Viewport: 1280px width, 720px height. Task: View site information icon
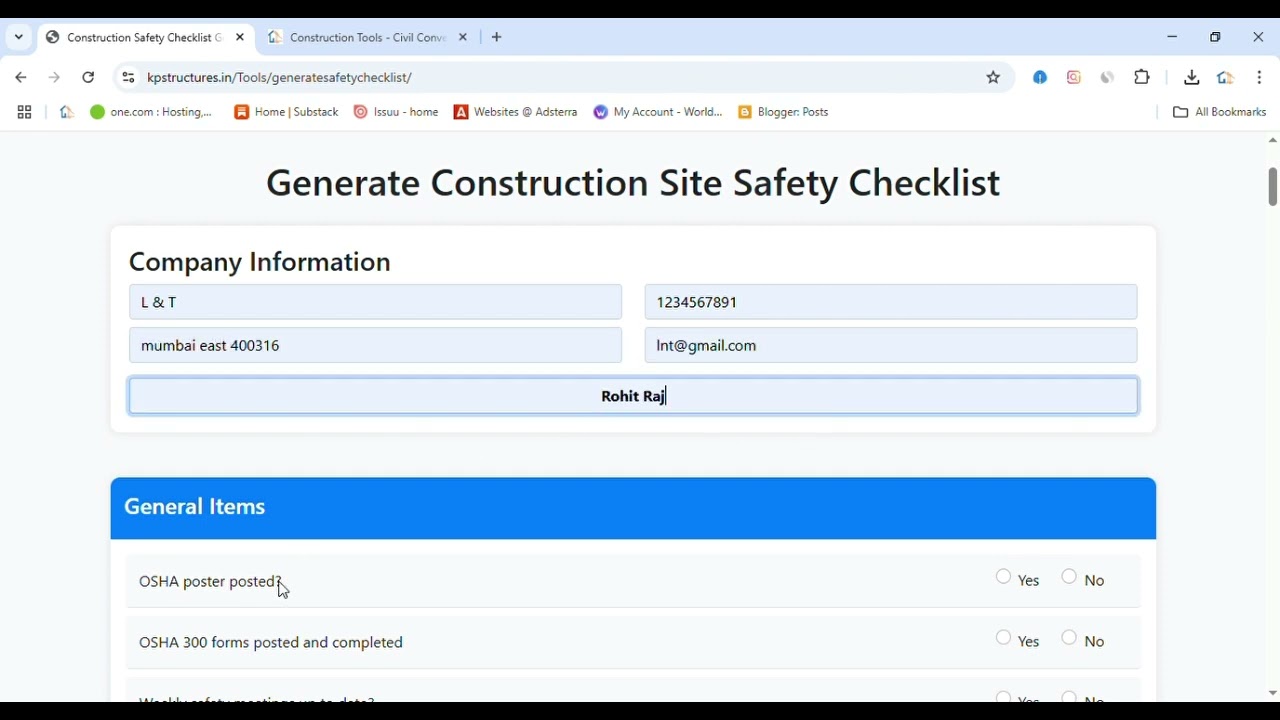point(128,78)
